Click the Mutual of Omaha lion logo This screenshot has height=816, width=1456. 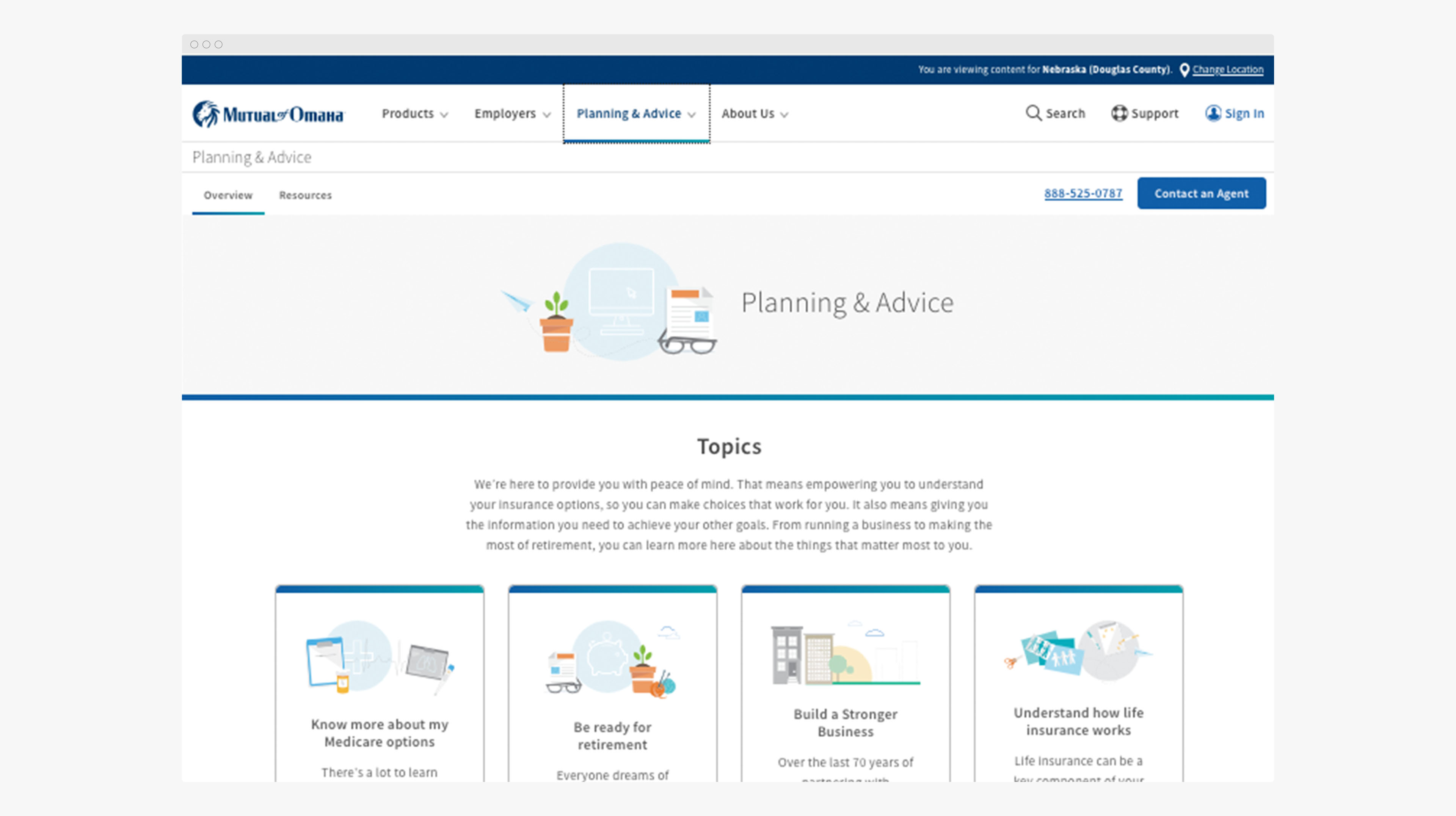206,114
